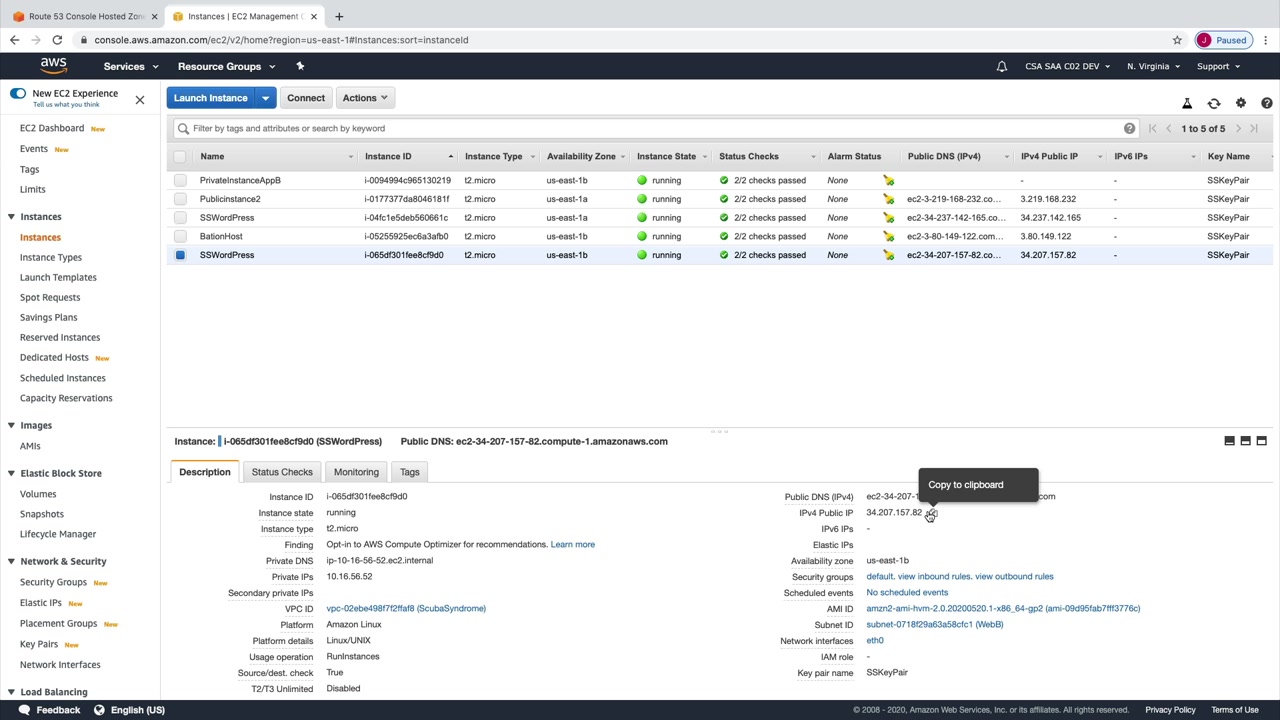1280x720 pixels.
Task: Click the instance search filter field
Action: coord(650,128)
